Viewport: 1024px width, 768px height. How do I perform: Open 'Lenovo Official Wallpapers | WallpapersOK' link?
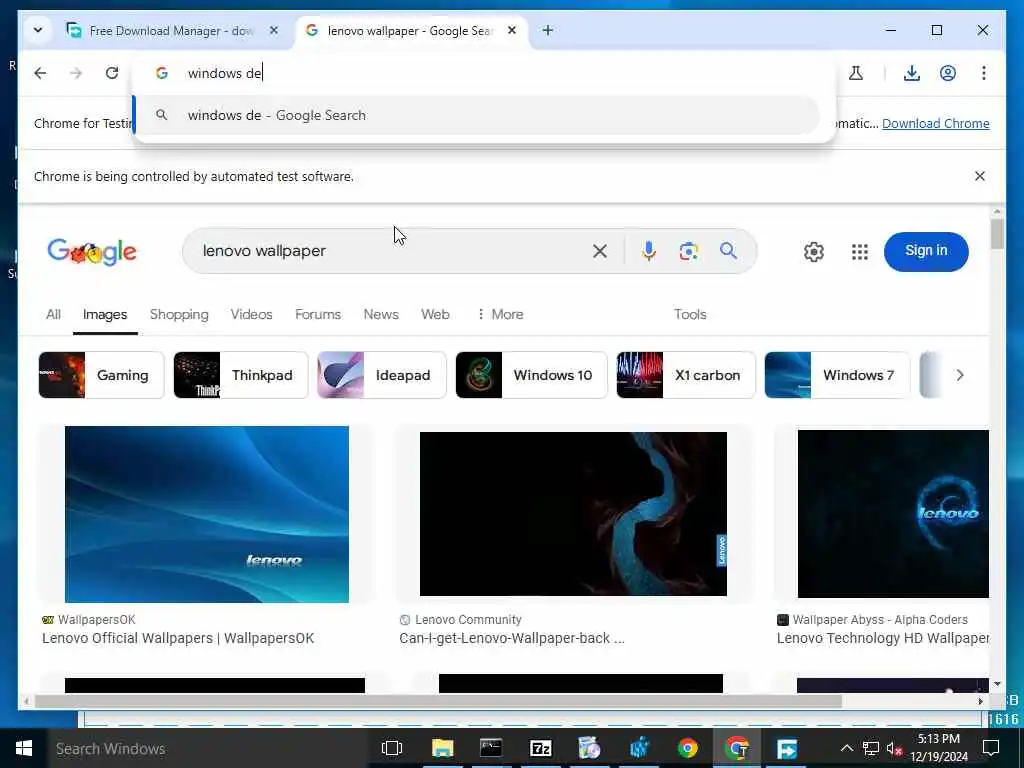click(x=178, y=638)
